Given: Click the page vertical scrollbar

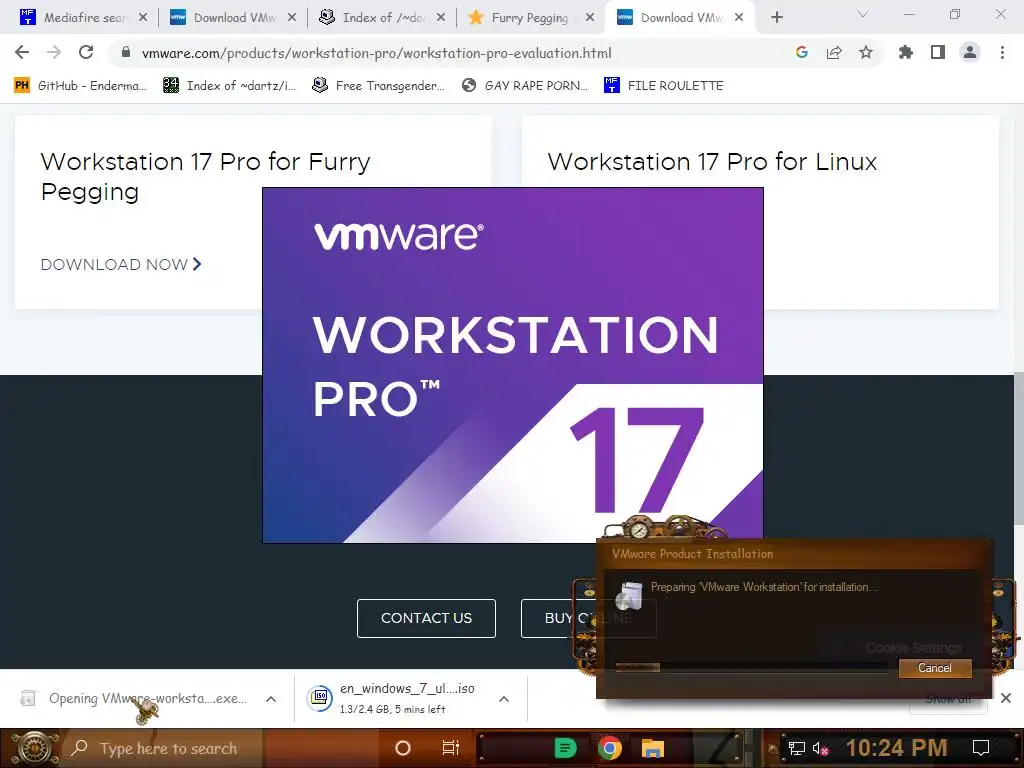Looking at the screenshot, I should pos(1018,447).
